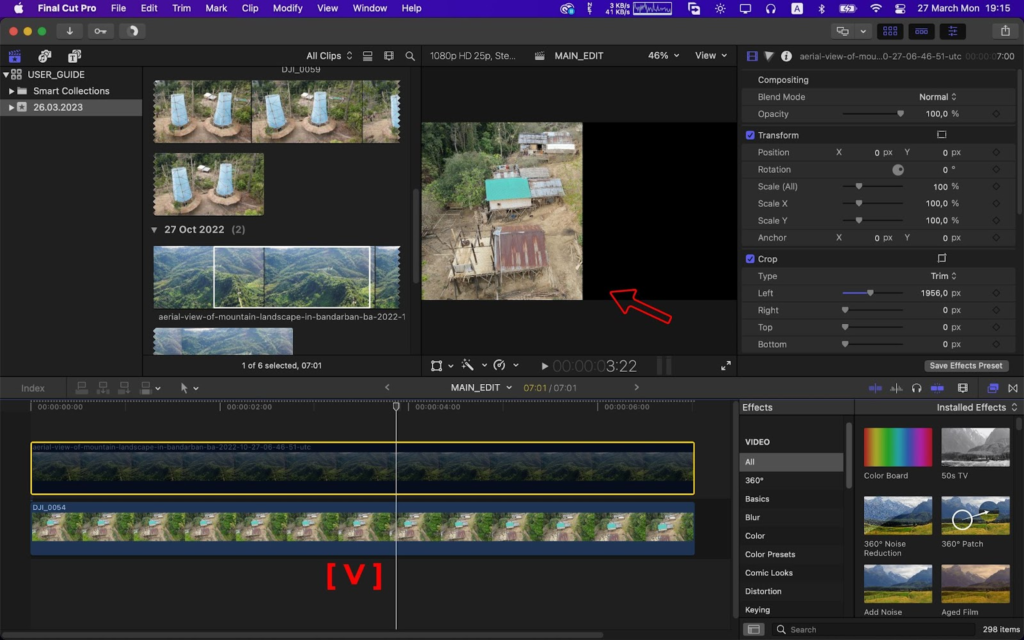Share the project with export icon
Viewport: 1024px width, 640px height.
pos(1005,31)
